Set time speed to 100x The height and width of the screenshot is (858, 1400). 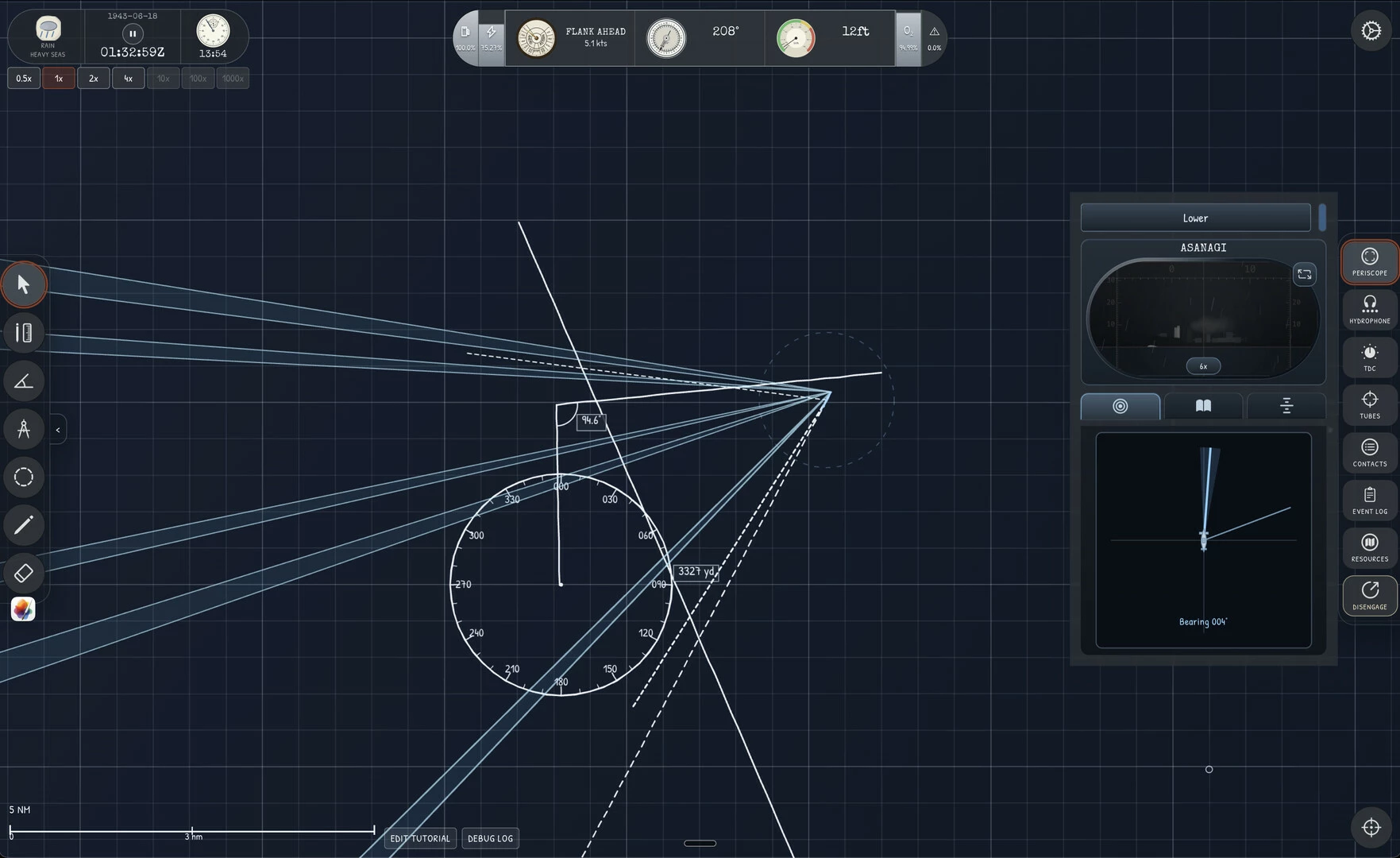[x=199, y=79]
